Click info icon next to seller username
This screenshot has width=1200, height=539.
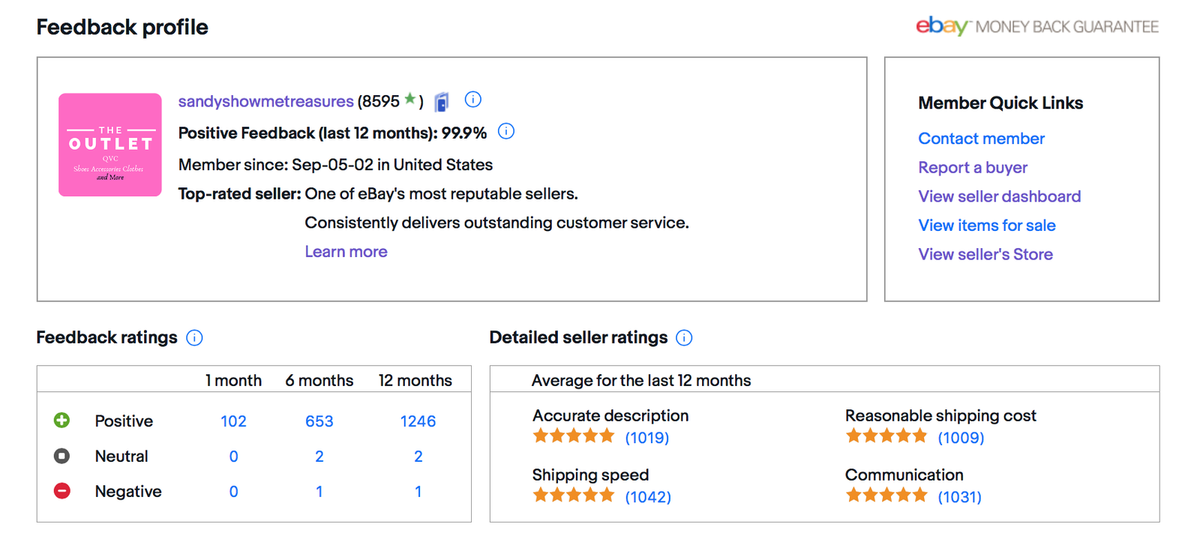click(x=474, y=100)
